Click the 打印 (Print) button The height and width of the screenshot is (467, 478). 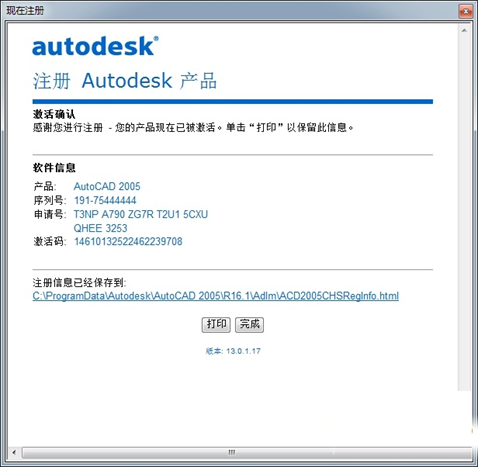[216, 325]
